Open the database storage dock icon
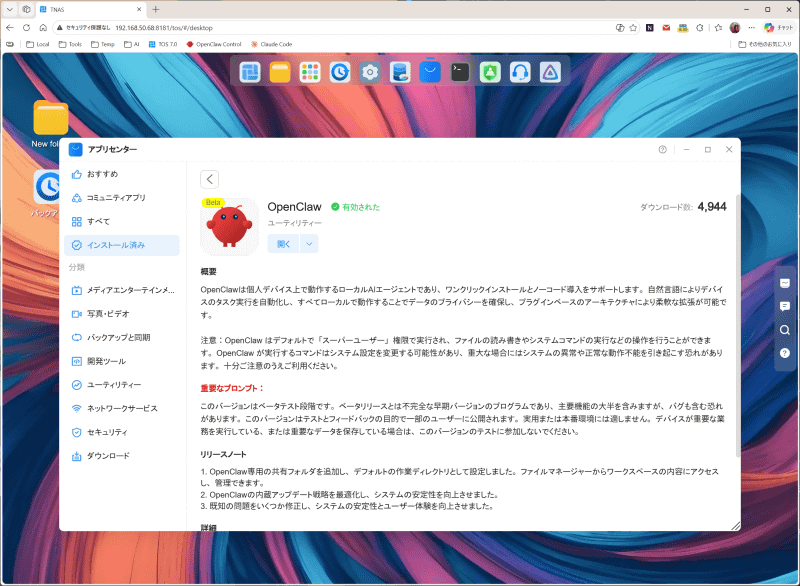This screenshot has width=800, height=586. [400, 72]
